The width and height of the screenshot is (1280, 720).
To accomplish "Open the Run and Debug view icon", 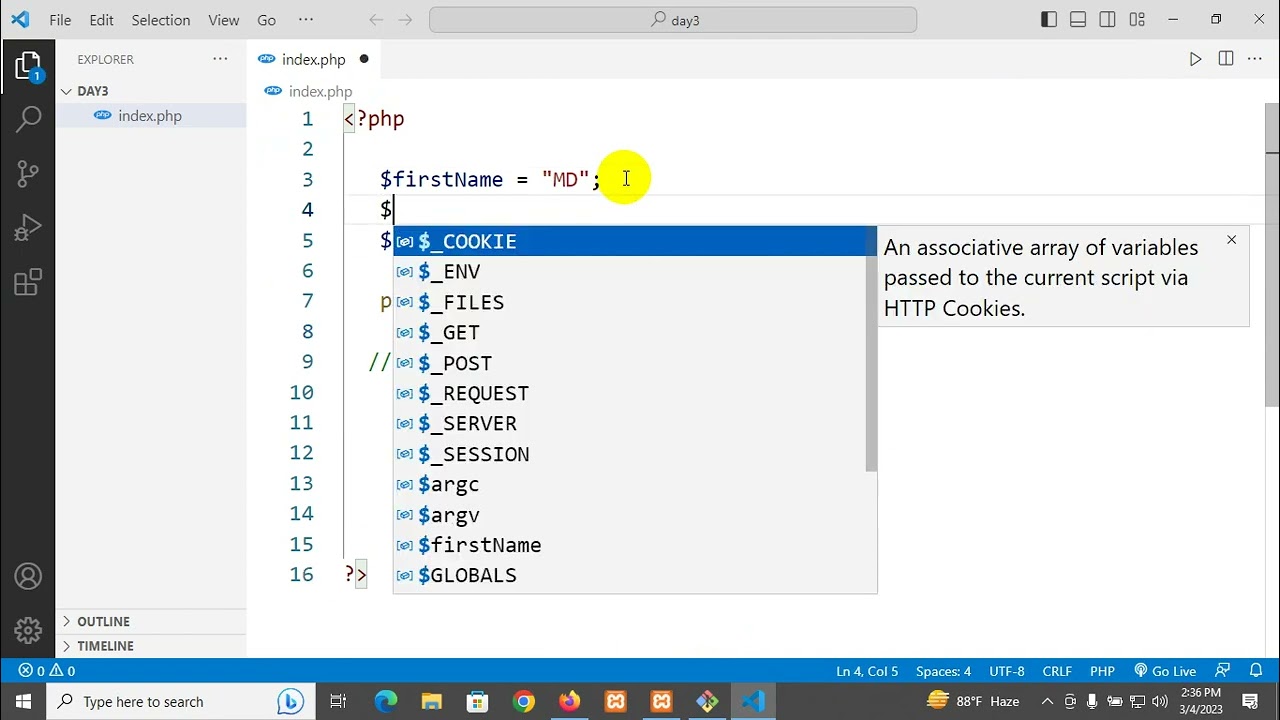I will point(28,228).
